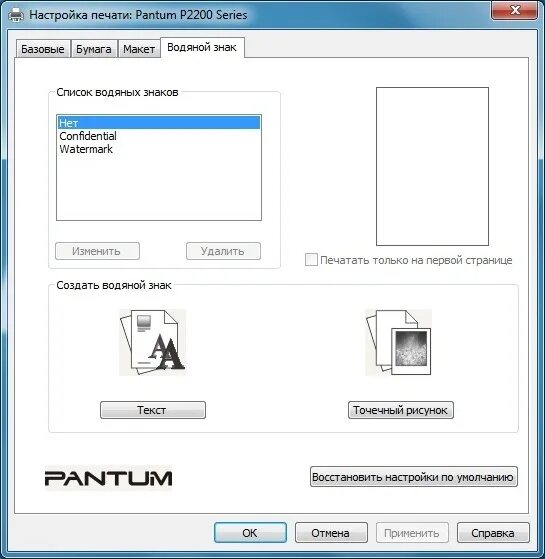Viewport: 545px width, 559px height.
Task: Restore default settings with Восстановить button
Action: pyautogui.click(x=413, y=477)
